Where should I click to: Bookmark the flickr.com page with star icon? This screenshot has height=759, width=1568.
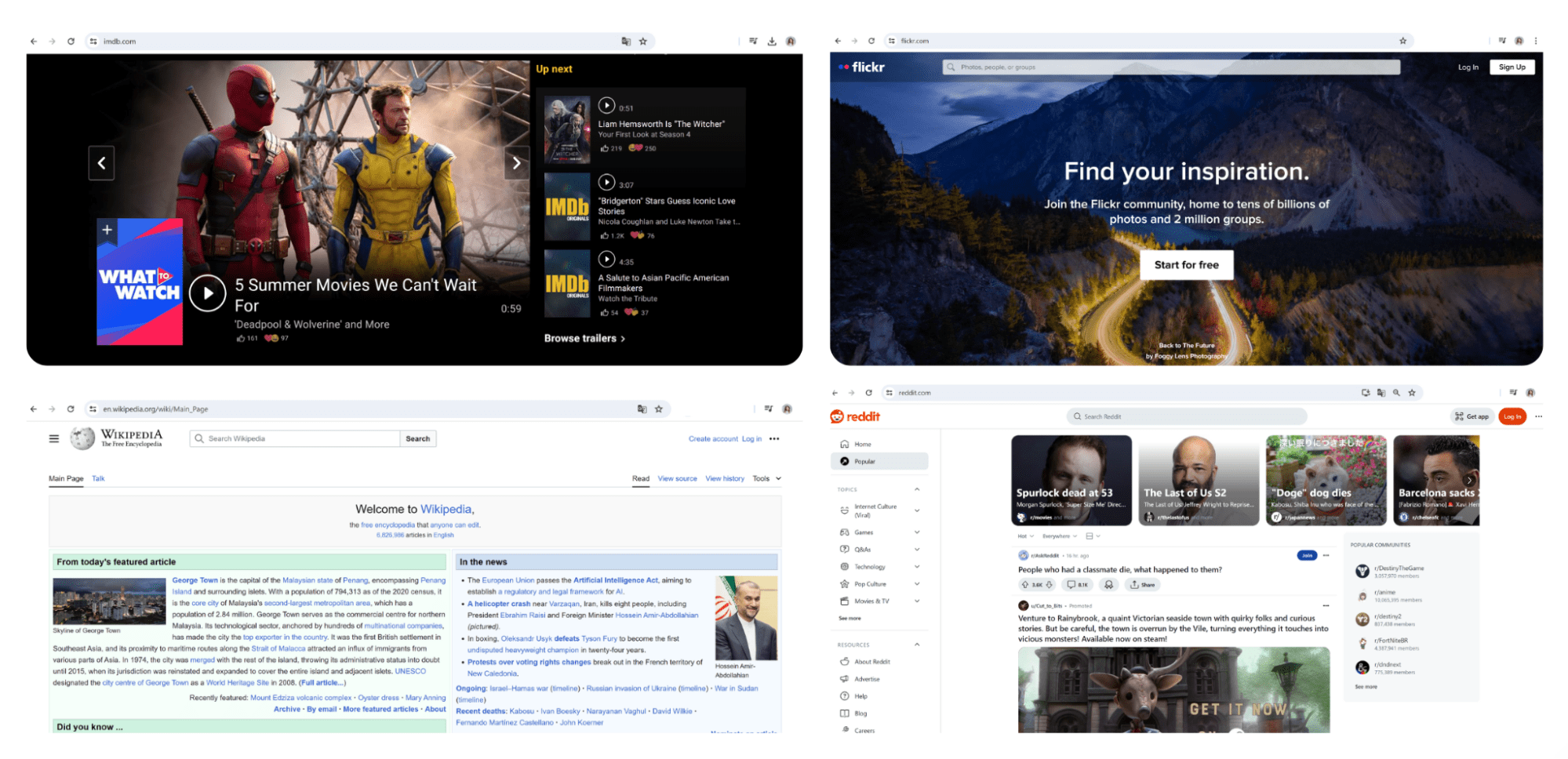[x=1403, y=41]
